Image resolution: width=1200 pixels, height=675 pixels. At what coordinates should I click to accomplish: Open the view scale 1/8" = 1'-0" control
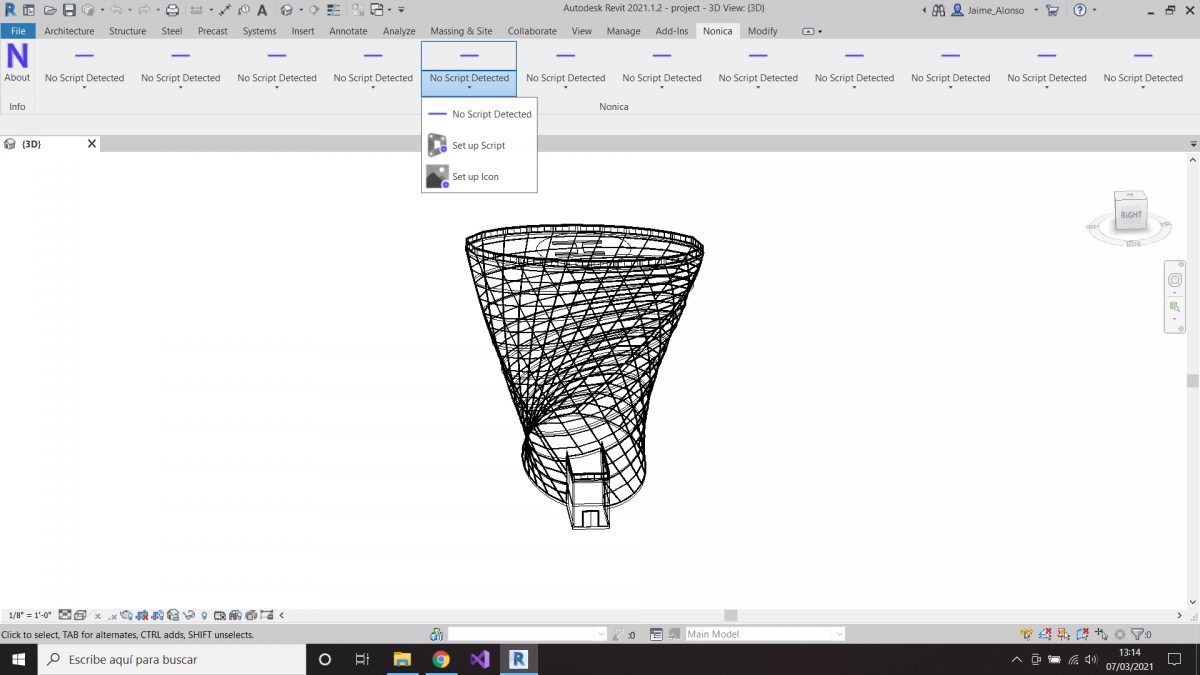tap(30, 615)
